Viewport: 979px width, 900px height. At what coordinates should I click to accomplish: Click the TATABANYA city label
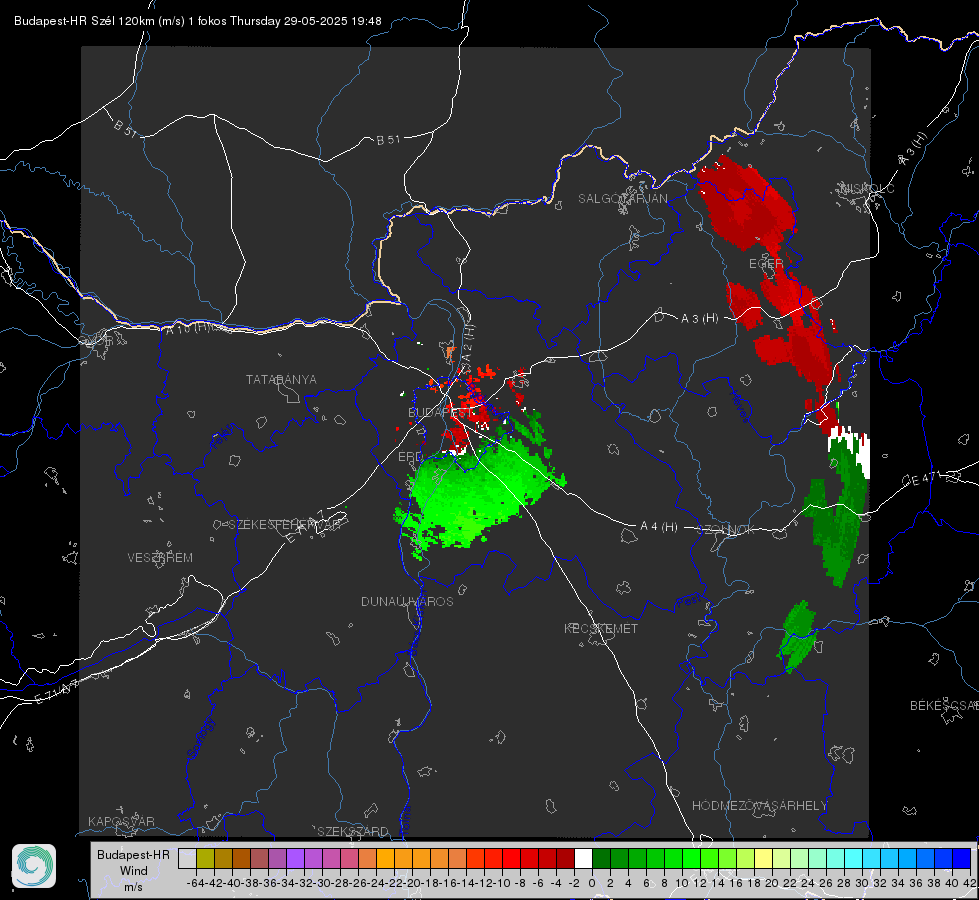tap(281, 379)
